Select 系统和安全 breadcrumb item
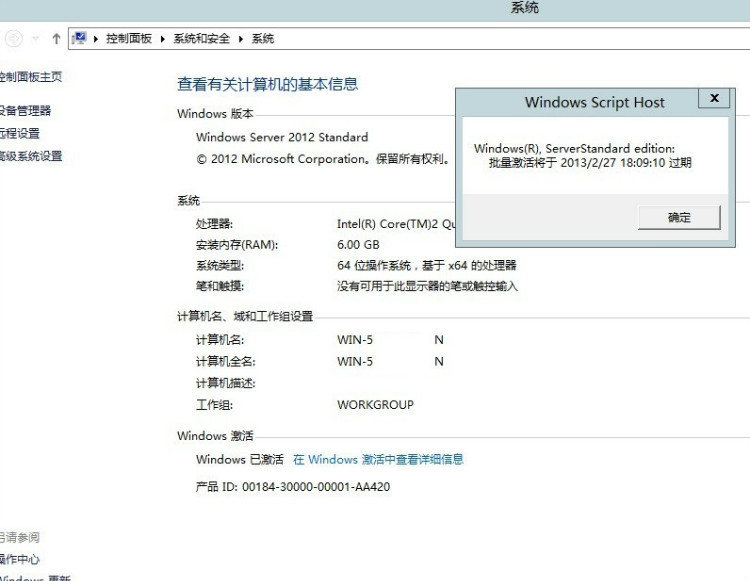 point(201,38)
